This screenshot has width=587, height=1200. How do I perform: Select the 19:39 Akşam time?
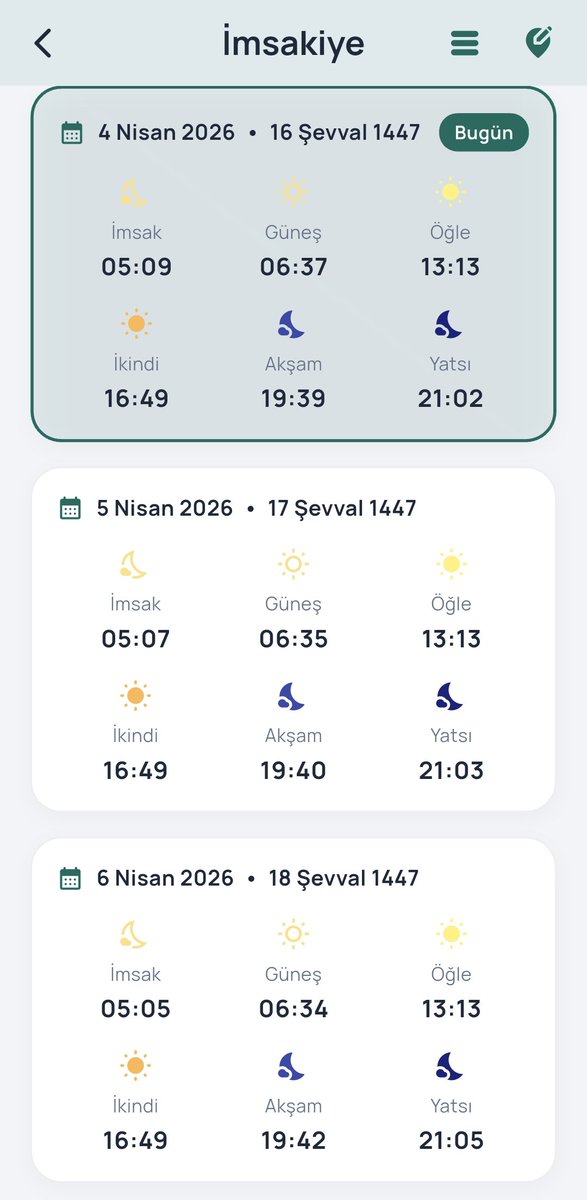293,399
